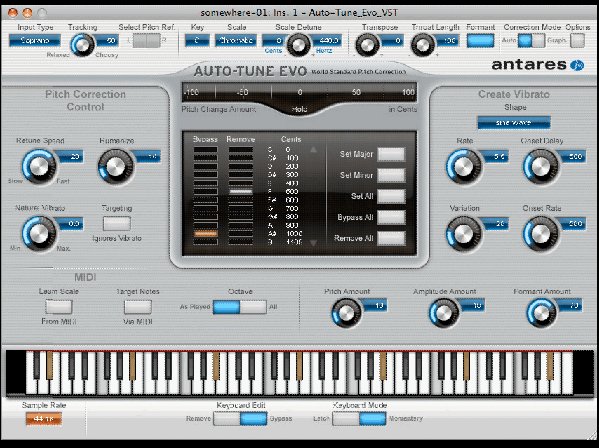Click the Set Major button
599x448 pixels.
pos(391,154)
